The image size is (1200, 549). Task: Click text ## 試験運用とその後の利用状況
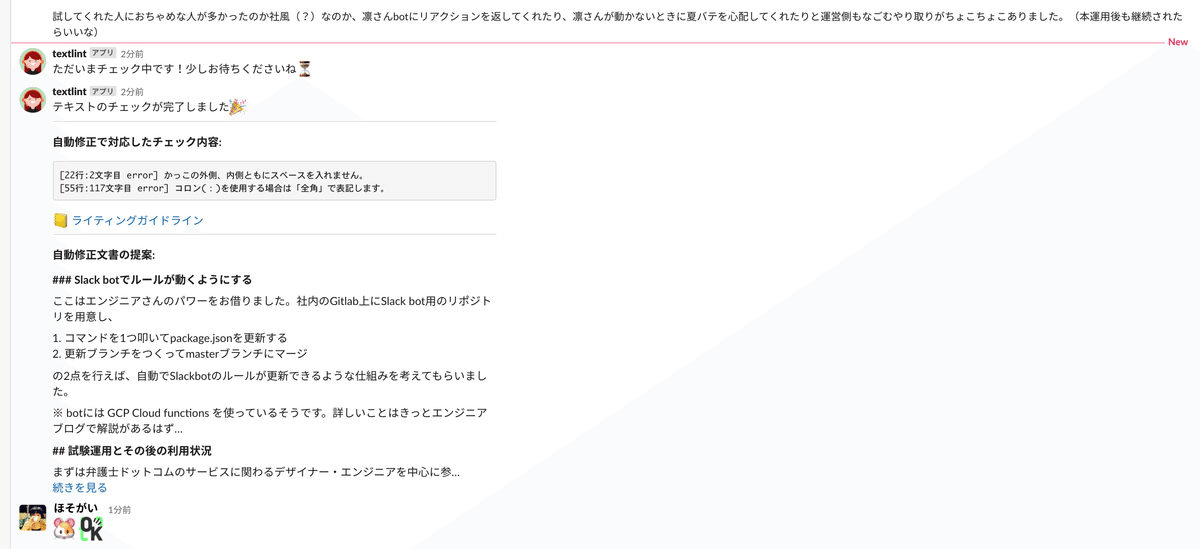pos(132,451)
